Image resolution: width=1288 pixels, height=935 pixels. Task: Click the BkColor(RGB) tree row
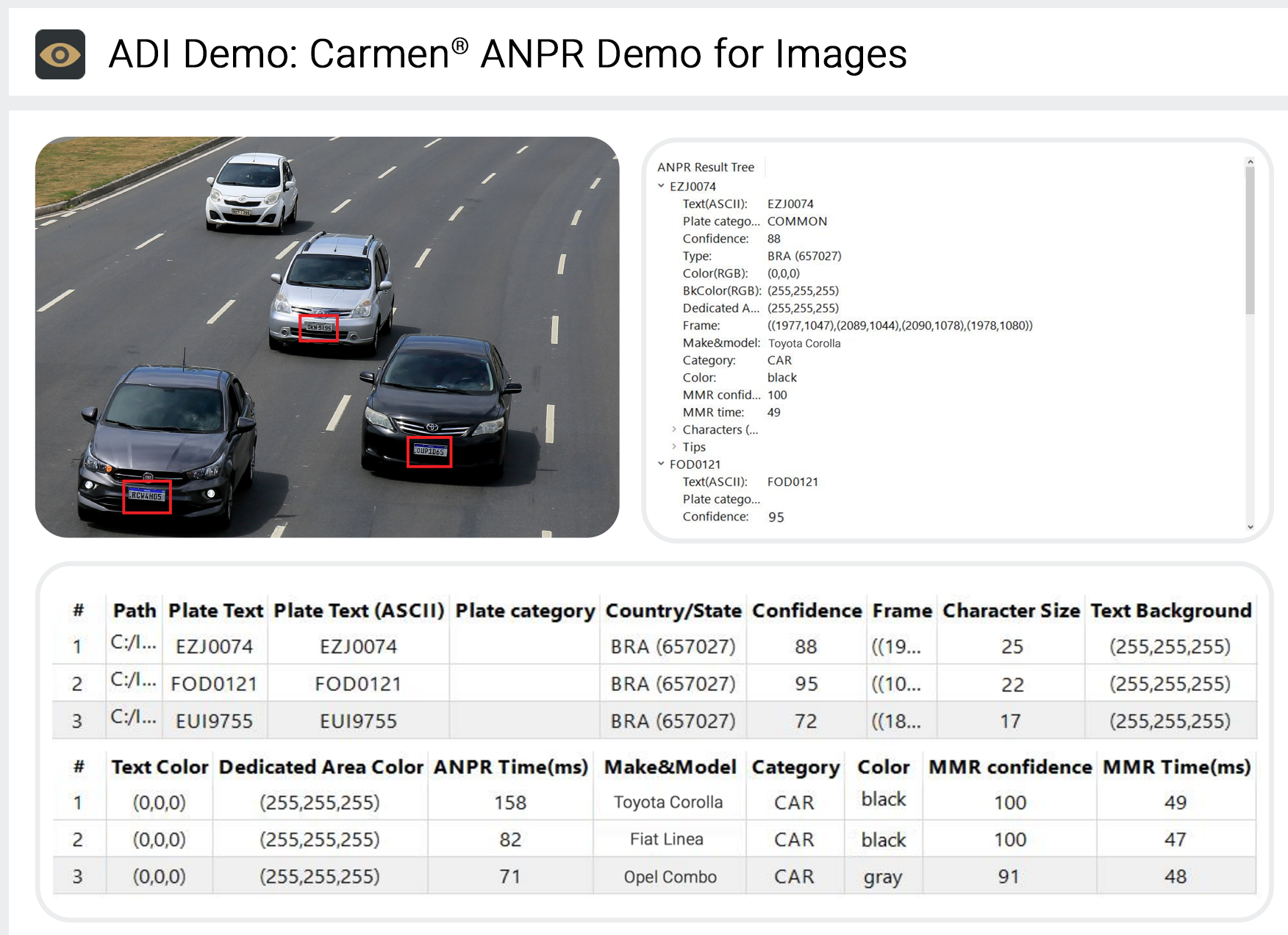coord(761,290)
